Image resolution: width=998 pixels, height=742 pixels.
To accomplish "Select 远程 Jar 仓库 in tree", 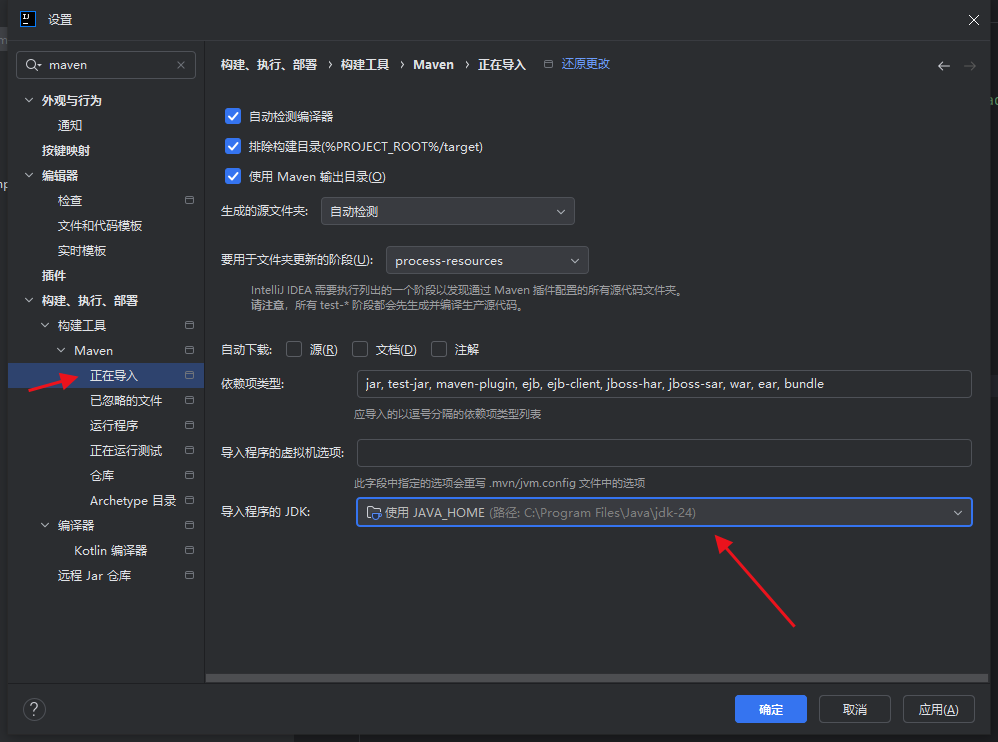I will pyautogui.click(x=94, y=575).
